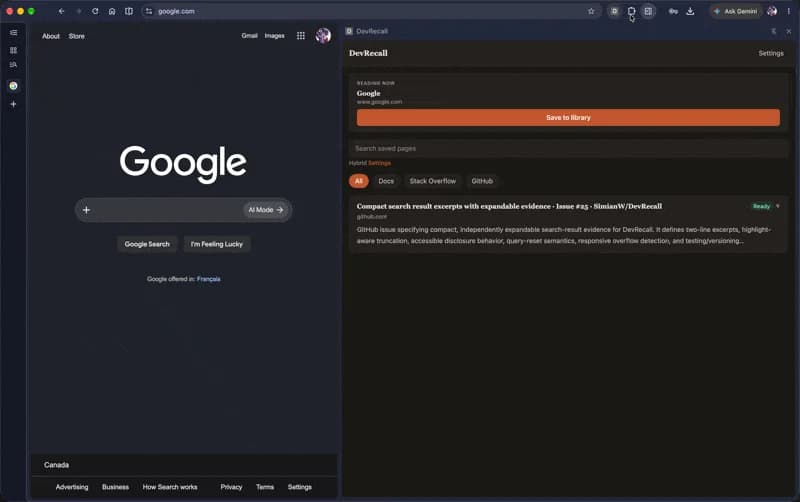Open the Terms footer link
The height and width of the screenshot is (502, 800).
click(x=265, y=487)
